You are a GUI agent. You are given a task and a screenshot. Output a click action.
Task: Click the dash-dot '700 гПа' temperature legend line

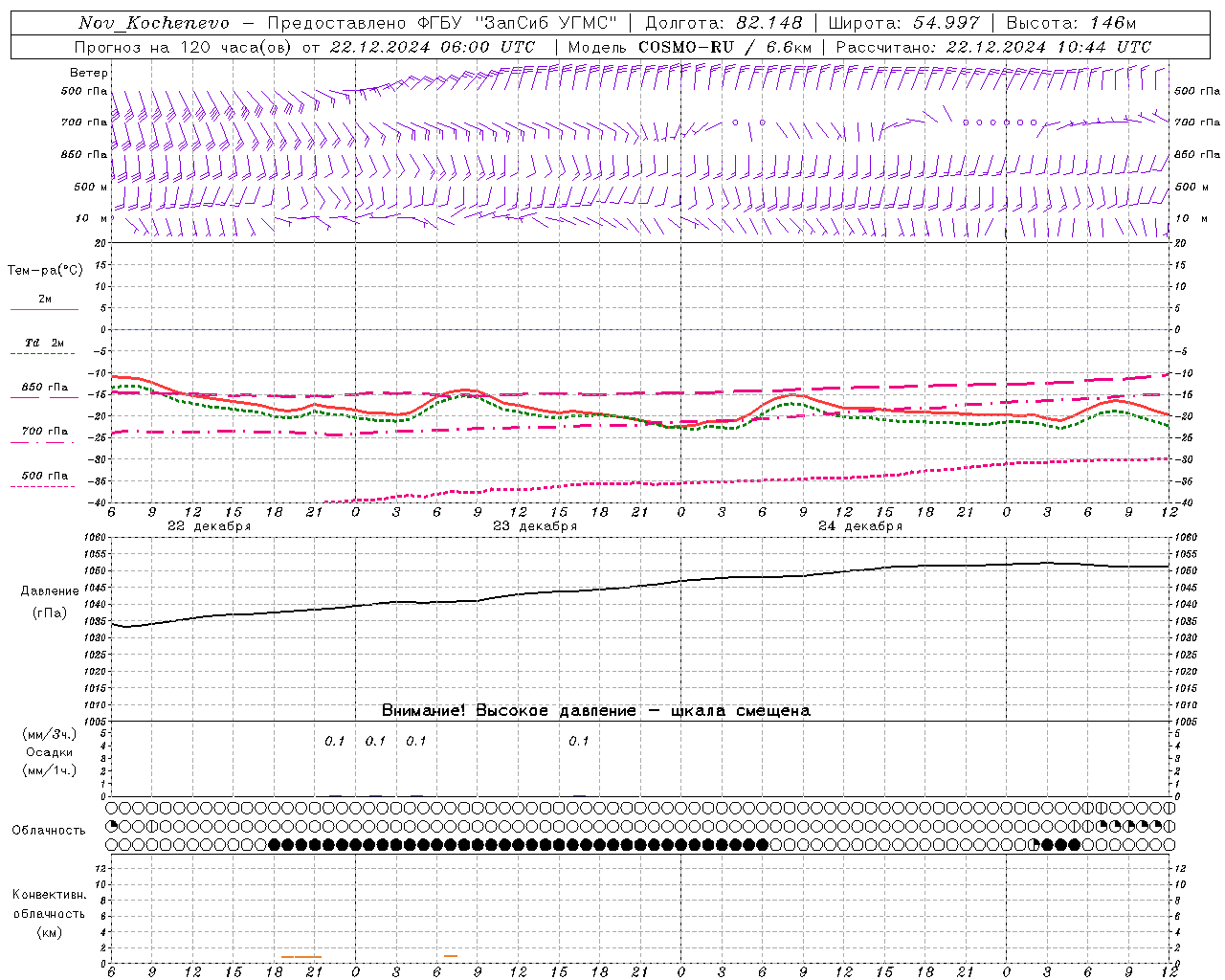coord(42,442)
